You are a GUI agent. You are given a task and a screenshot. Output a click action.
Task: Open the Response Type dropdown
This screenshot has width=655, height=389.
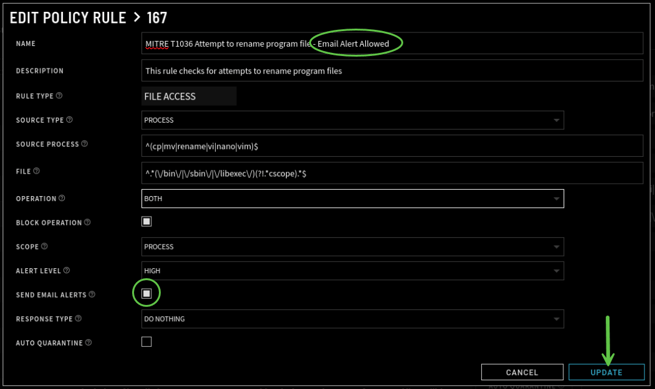point(353,319)
